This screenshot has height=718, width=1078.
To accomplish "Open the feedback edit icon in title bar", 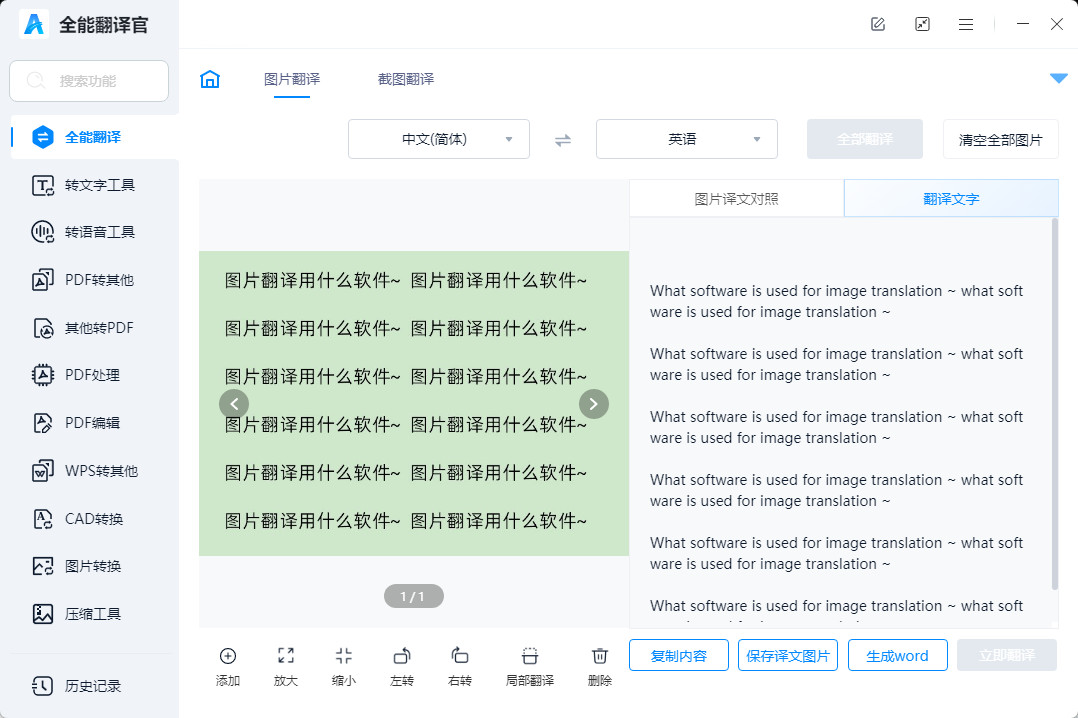I will click(878, 24).
